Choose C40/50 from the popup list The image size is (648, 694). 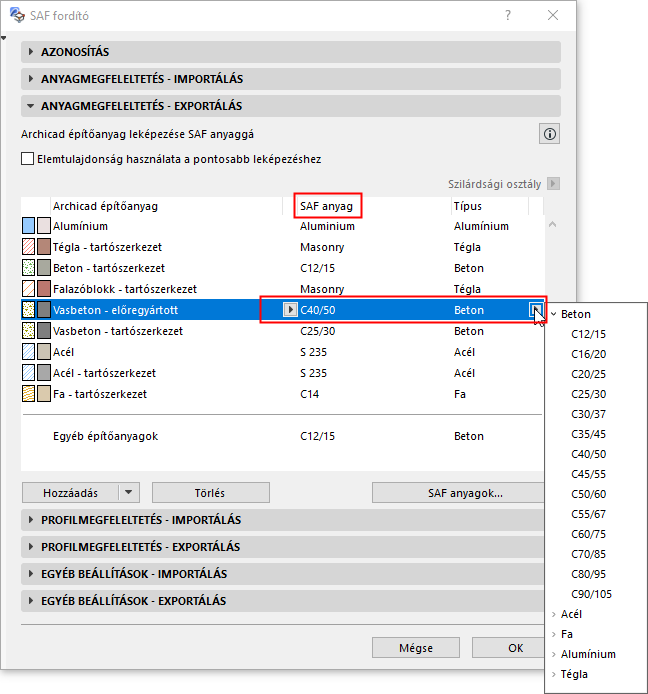(x=588, y=454)
